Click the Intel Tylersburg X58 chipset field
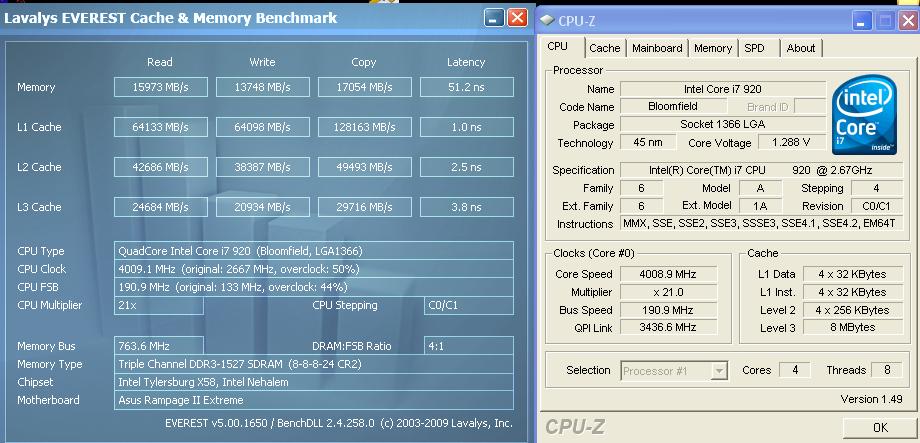Image resolution: width=920 pixels, height=443 pixels. 314,382
